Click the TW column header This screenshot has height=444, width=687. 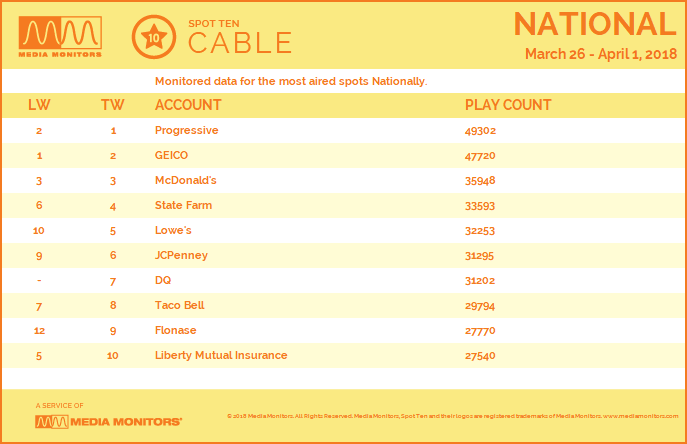(x=113, y=105)
